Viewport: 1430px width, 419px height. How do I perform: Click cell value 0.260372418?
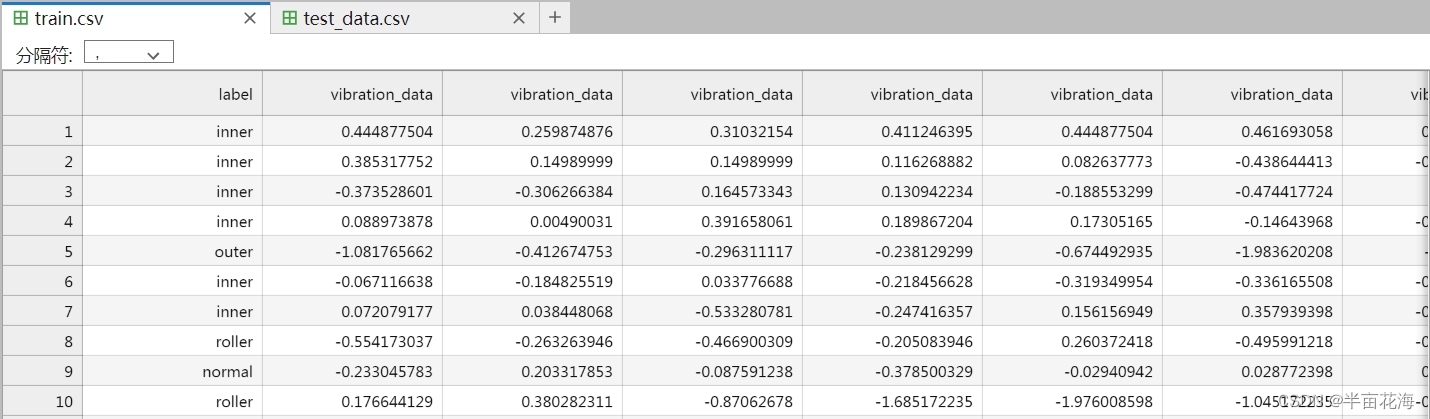pos(1072,341)
